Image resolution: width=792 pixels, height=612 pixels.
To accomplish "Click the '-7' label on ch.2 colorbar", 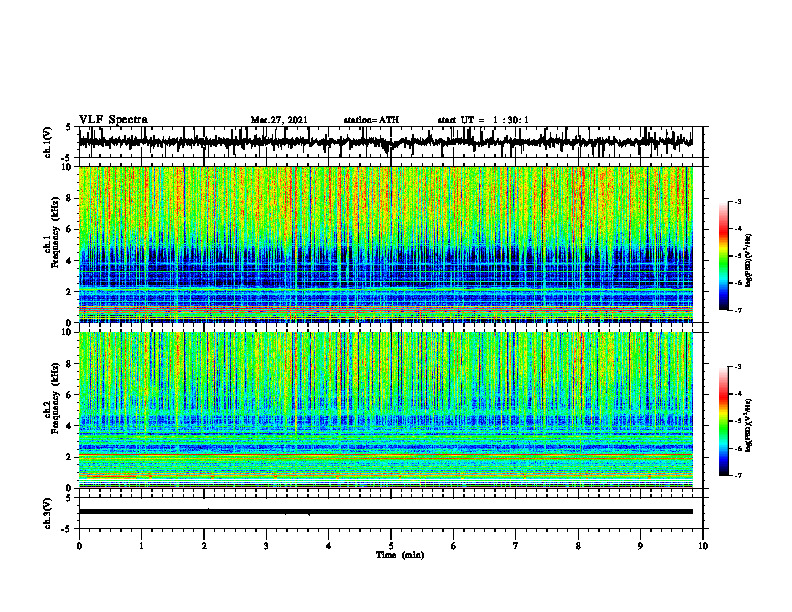I will pyautogui.click(x=737, y=476).
